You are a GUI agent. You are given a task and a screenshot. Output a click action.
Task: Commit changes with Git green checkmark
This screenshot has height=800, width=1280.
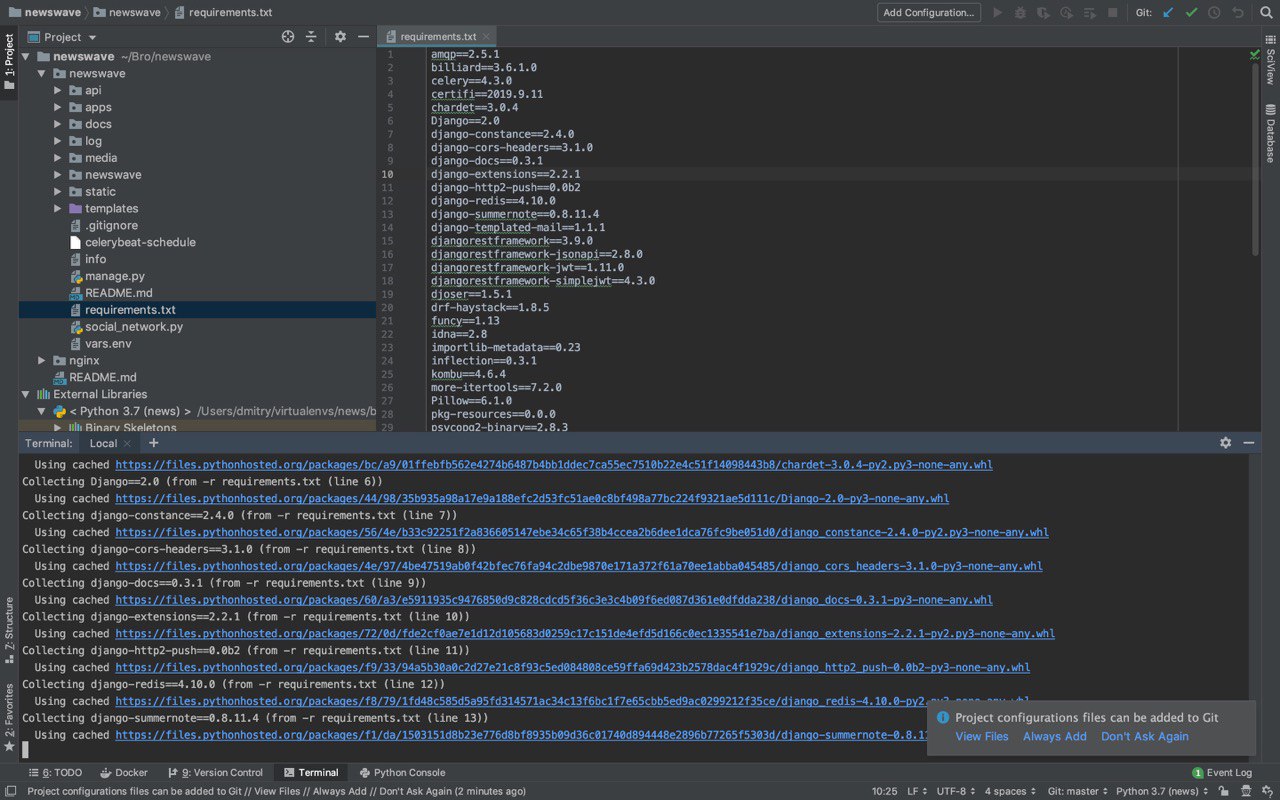[x=1191, y=13]
